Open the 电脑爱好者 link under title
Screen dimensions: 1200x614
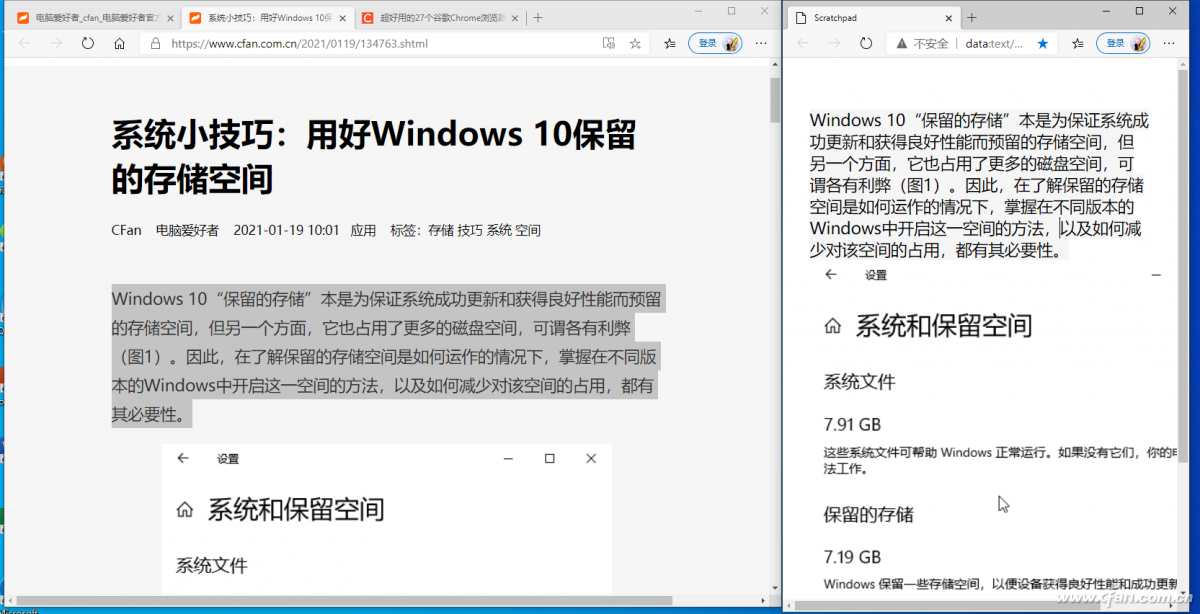(187, 230)
